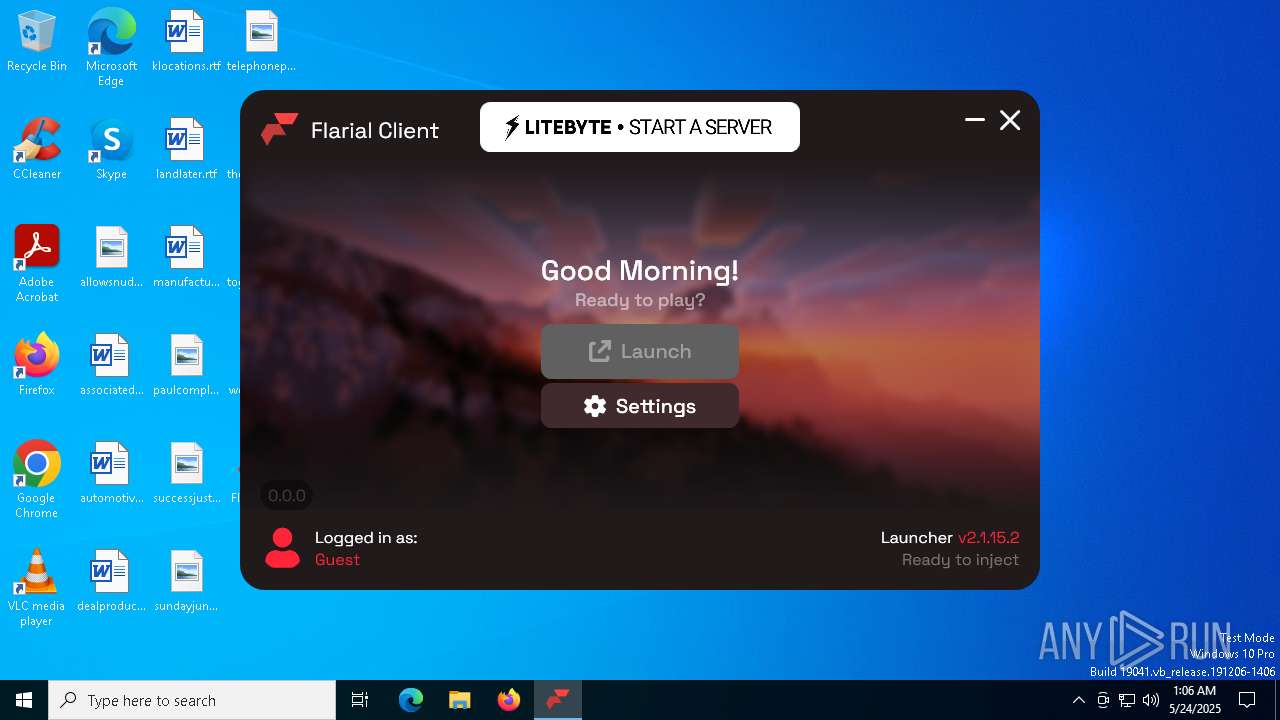The width and height of the screenshot is (1280, 720).
Task: Select the Recycle Bin desktop icon
Action: tap(37, 42)
